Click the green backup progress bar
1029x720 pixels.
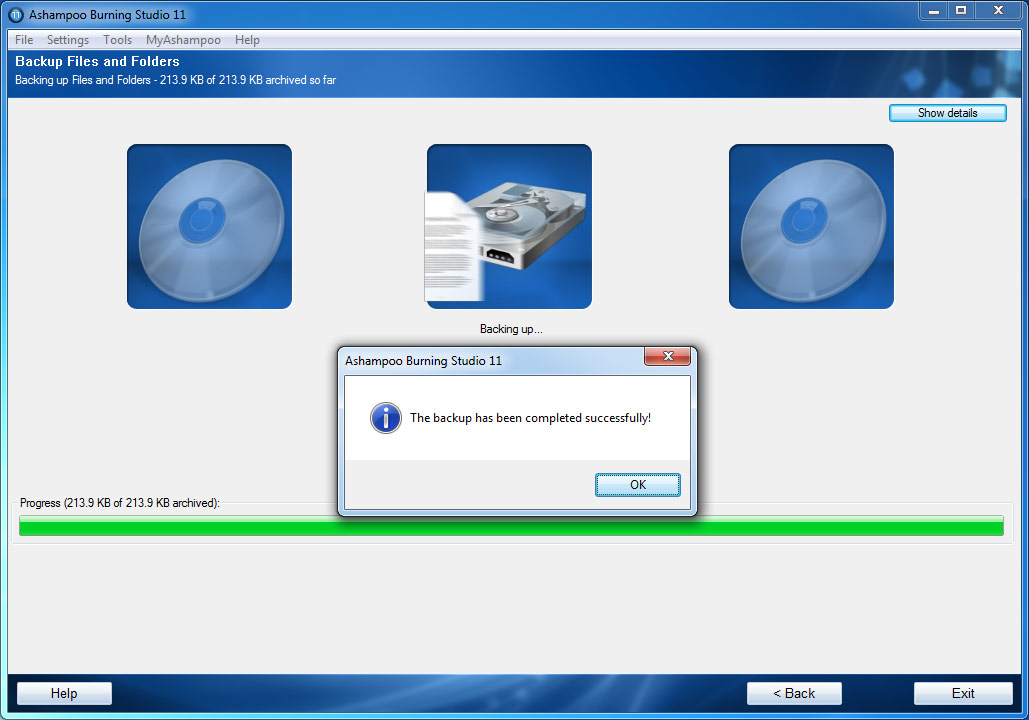[511, 526]
